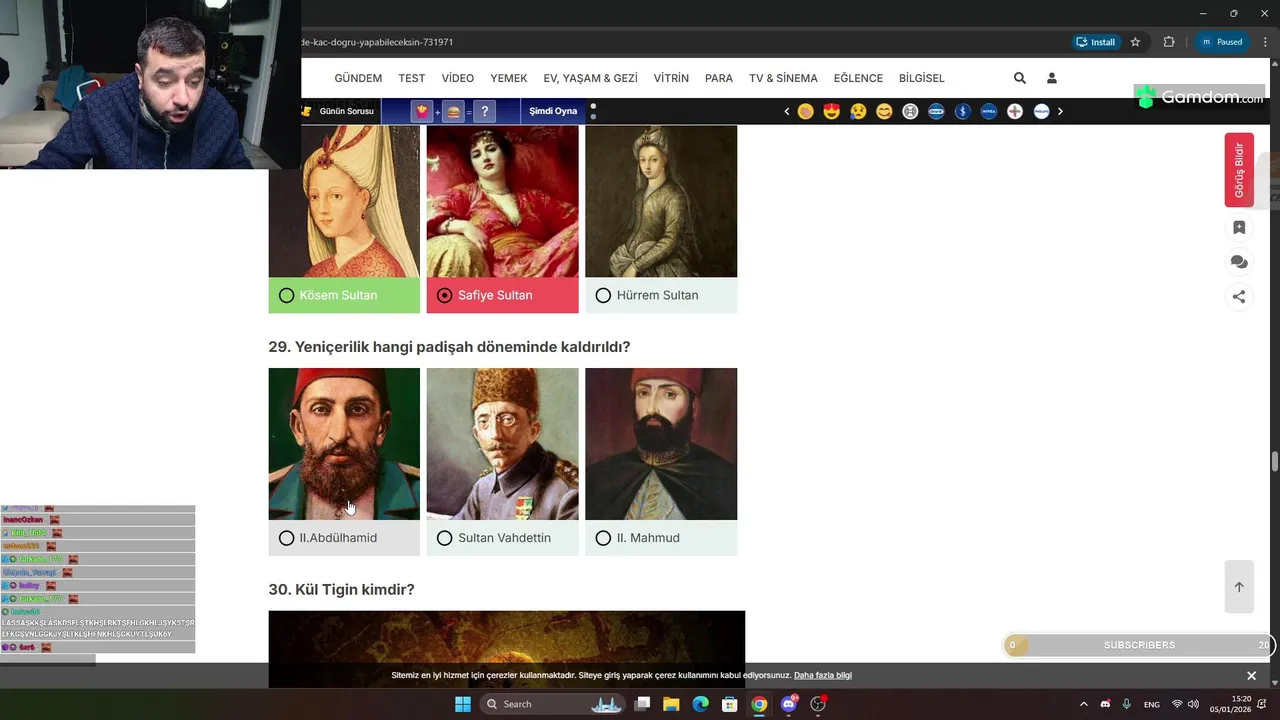Launch Microsoft Edge from the taskbar

[701, 704]
